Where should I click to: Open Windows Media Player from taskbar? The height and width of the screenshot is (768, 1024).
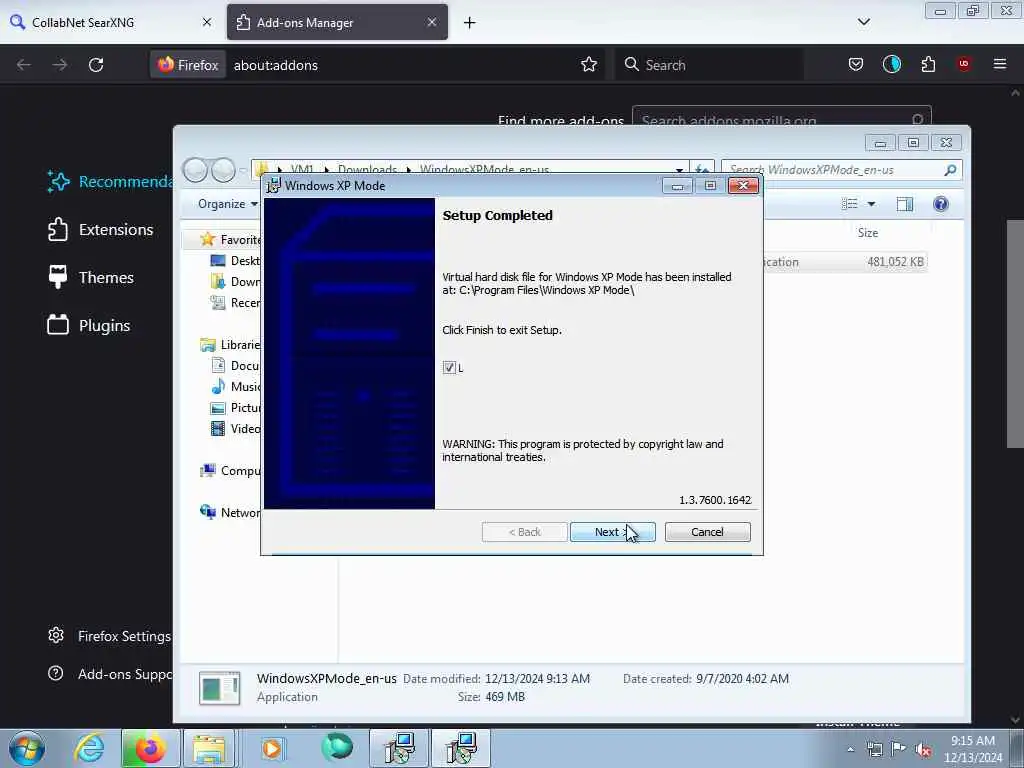272,748
